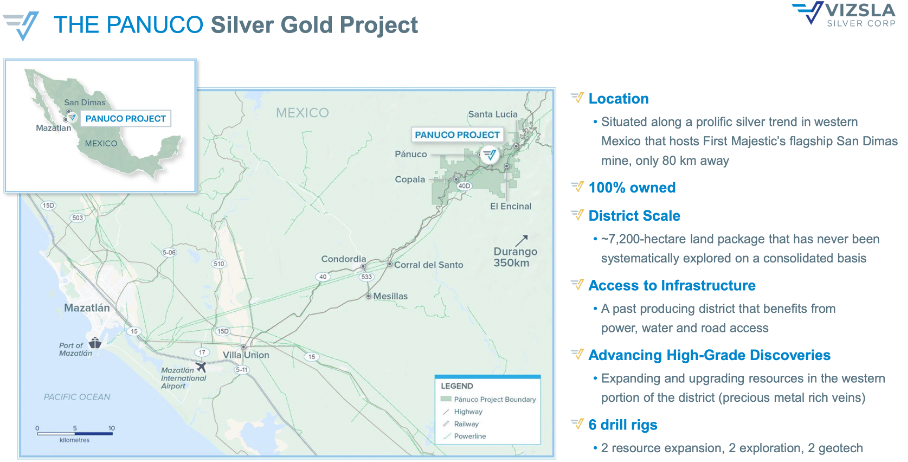Click the San Dimas label in inset map
This screenshot has height=462, width=908.
pos(85,102)
